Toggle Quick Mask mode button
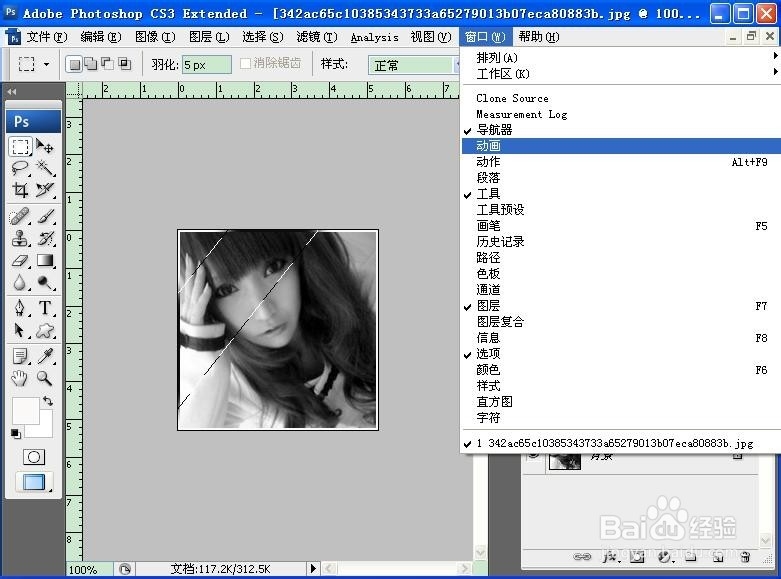The width and height of the screenshot is (781, 579). pyautogui.click(x=34, y=457)
